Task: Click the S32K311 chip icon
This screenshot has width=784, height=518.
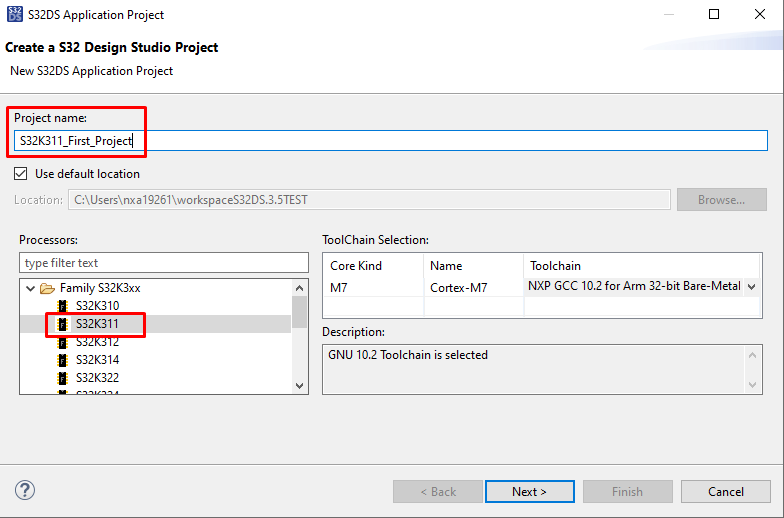Action: (x=62, y=324)
